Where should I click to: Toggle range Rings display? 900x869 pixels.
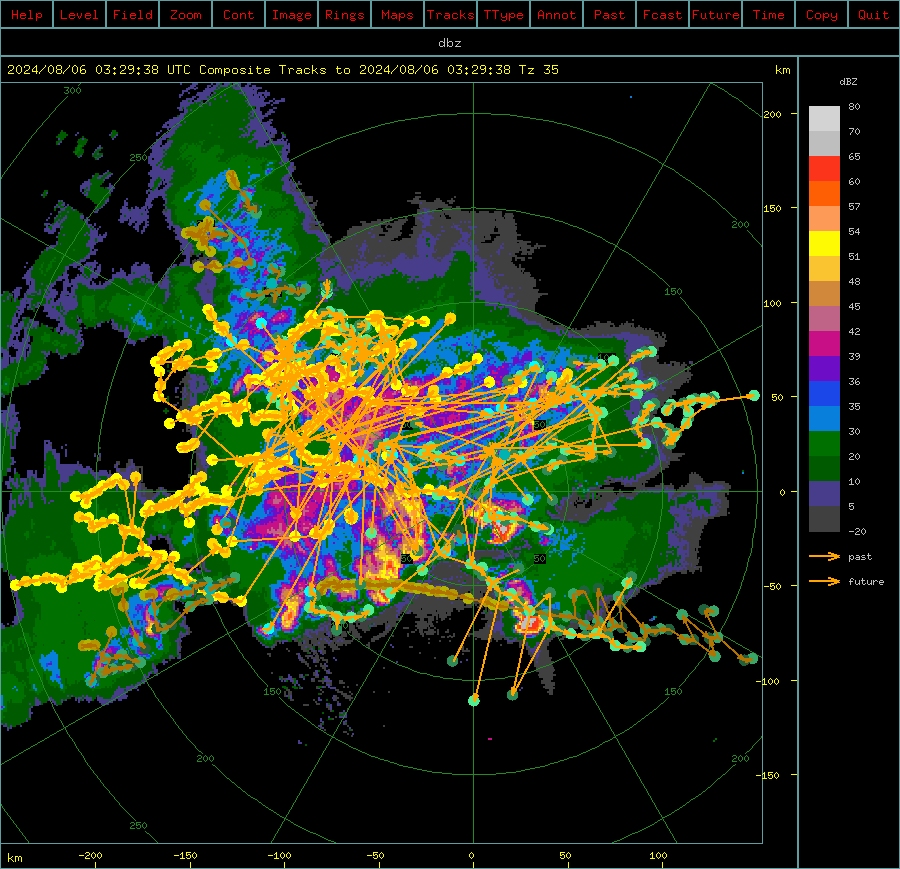[345, 15]
